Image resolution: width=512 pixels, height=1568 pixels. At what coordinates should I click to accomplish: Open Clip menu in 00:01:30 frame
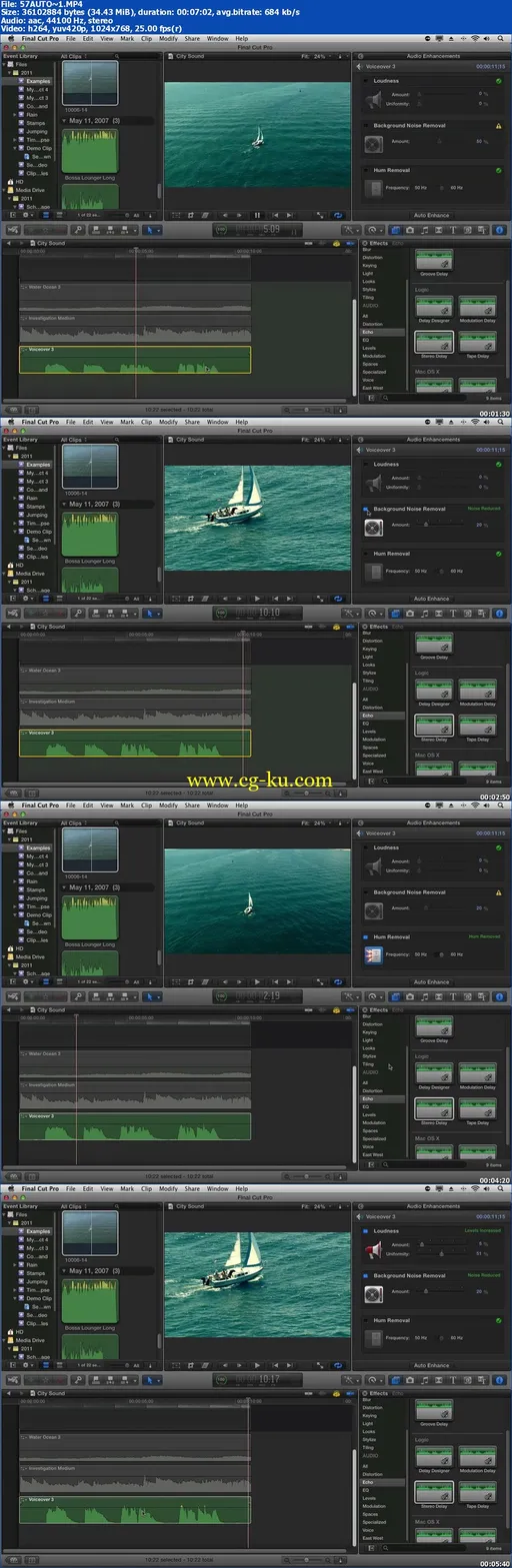[x=146, y=39]
